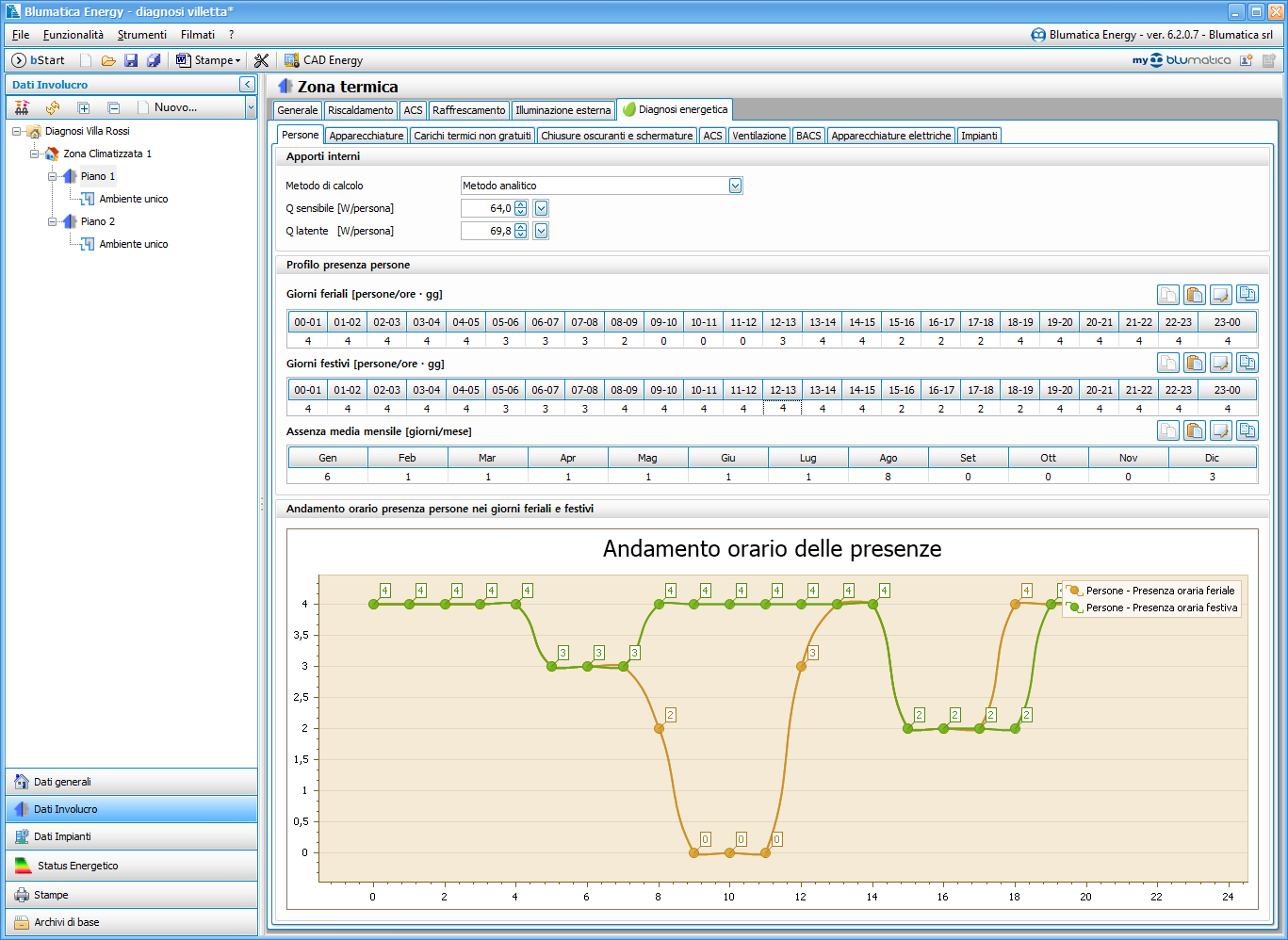Launch CAD Energy from the toolbar

pos(323,60)
